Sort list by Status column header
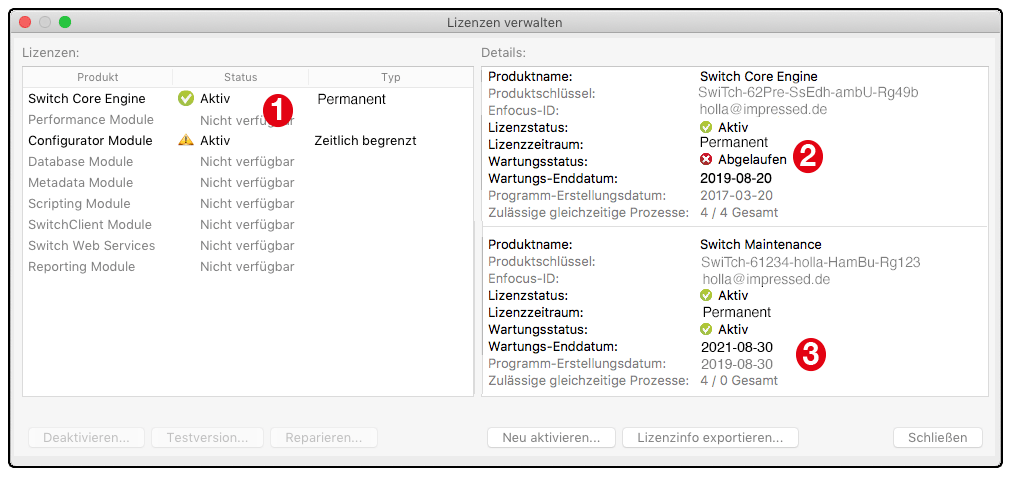Image resolution: width=1011 pixels, height=500 pixels. click(240, 77)
